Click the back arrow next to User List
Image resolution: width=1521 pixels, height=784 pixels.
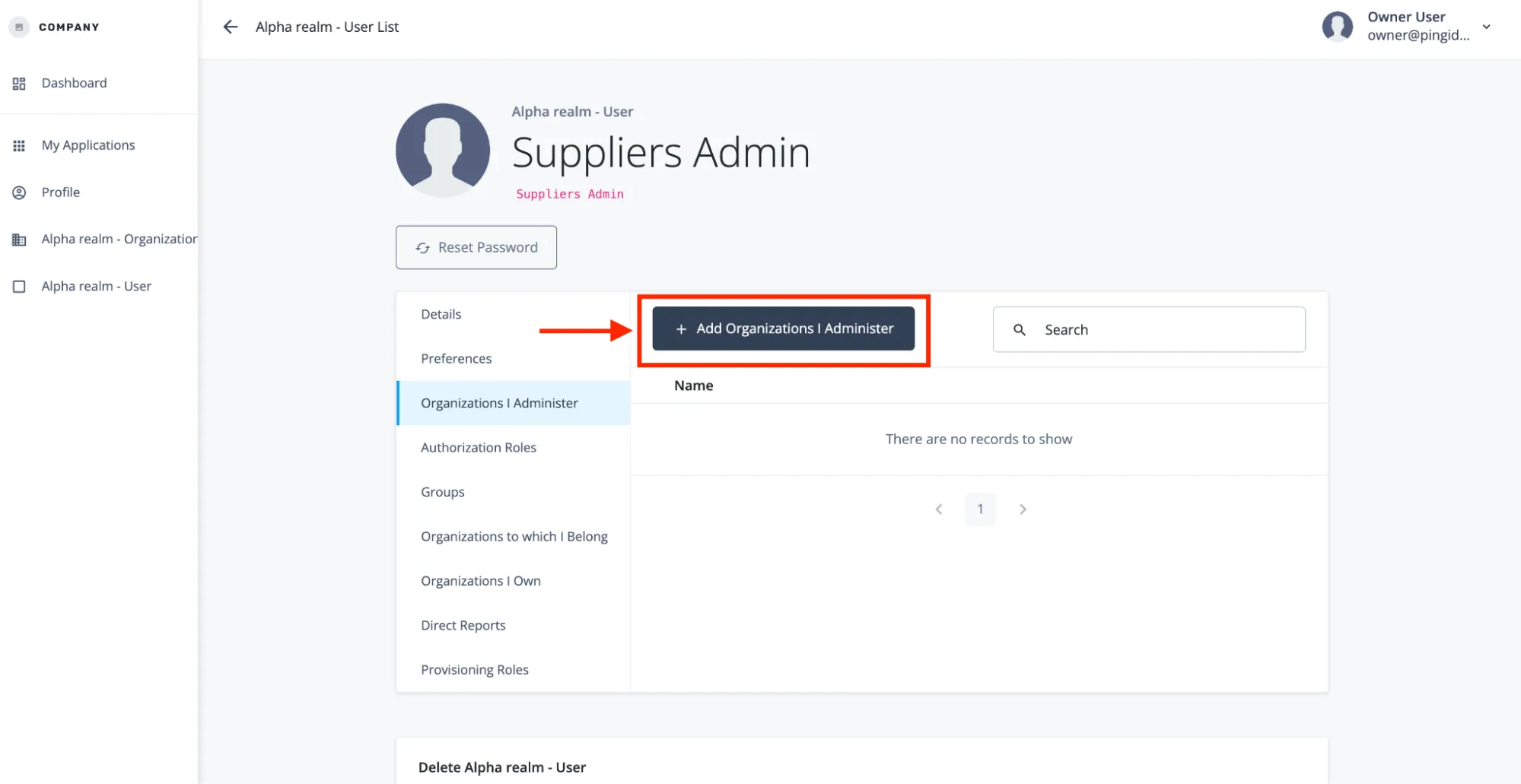[230, 27]
